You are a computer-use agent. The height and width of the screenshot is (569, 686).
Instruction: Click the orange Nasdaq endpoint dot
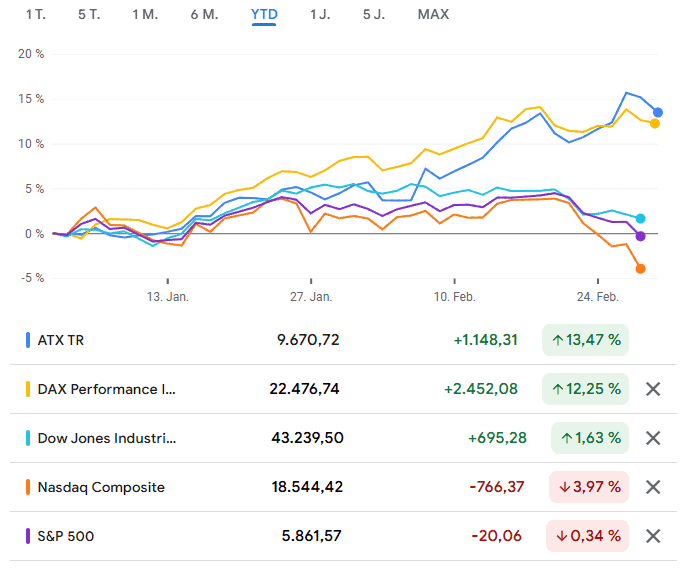(x=640, y=269)
